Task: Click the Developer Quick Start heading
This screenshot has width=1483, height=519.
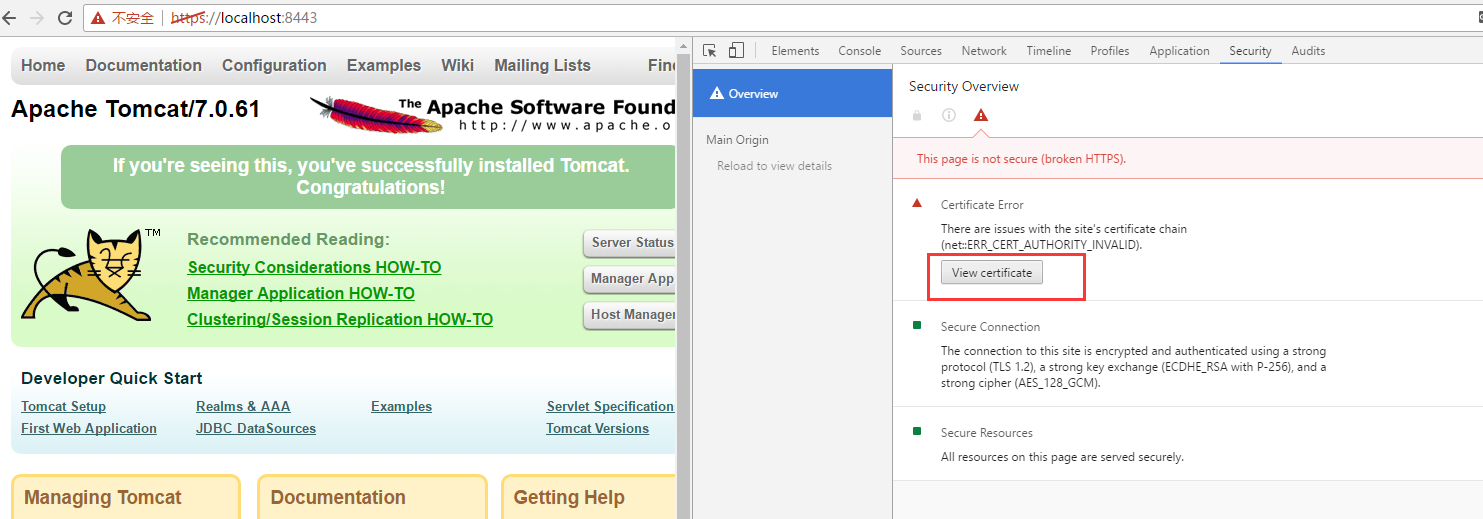Action: [x=112, y=378]
